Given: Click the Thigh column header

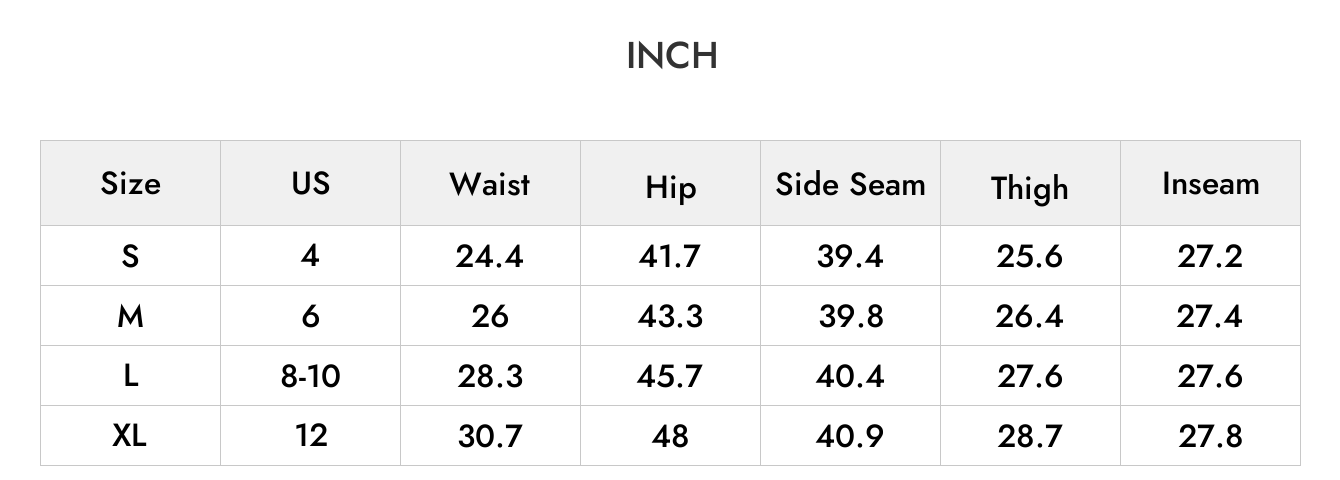Looking at the screenshot, I should click(x=1030, y=188).
